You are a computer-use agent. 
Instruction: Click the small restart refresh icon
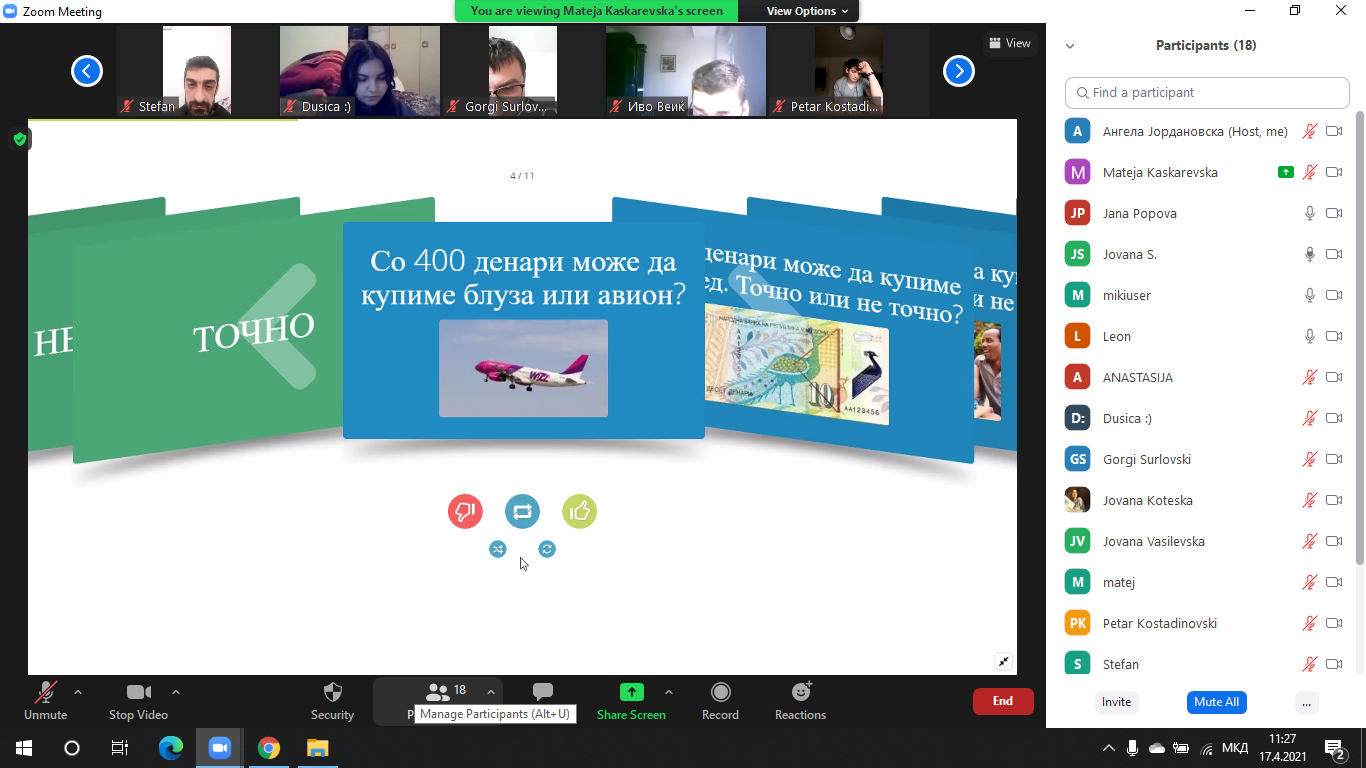547,549
